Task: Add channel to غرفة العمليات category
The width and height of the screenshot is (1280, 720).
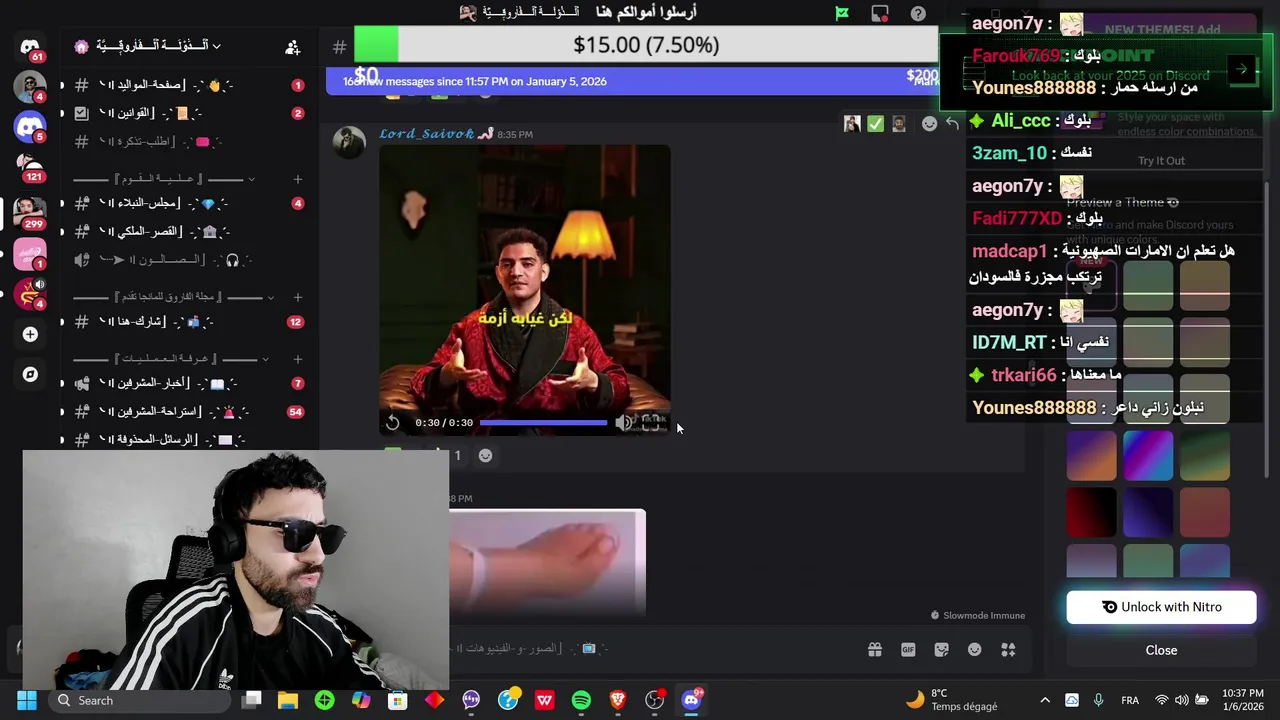Action: tap(297, 359)
